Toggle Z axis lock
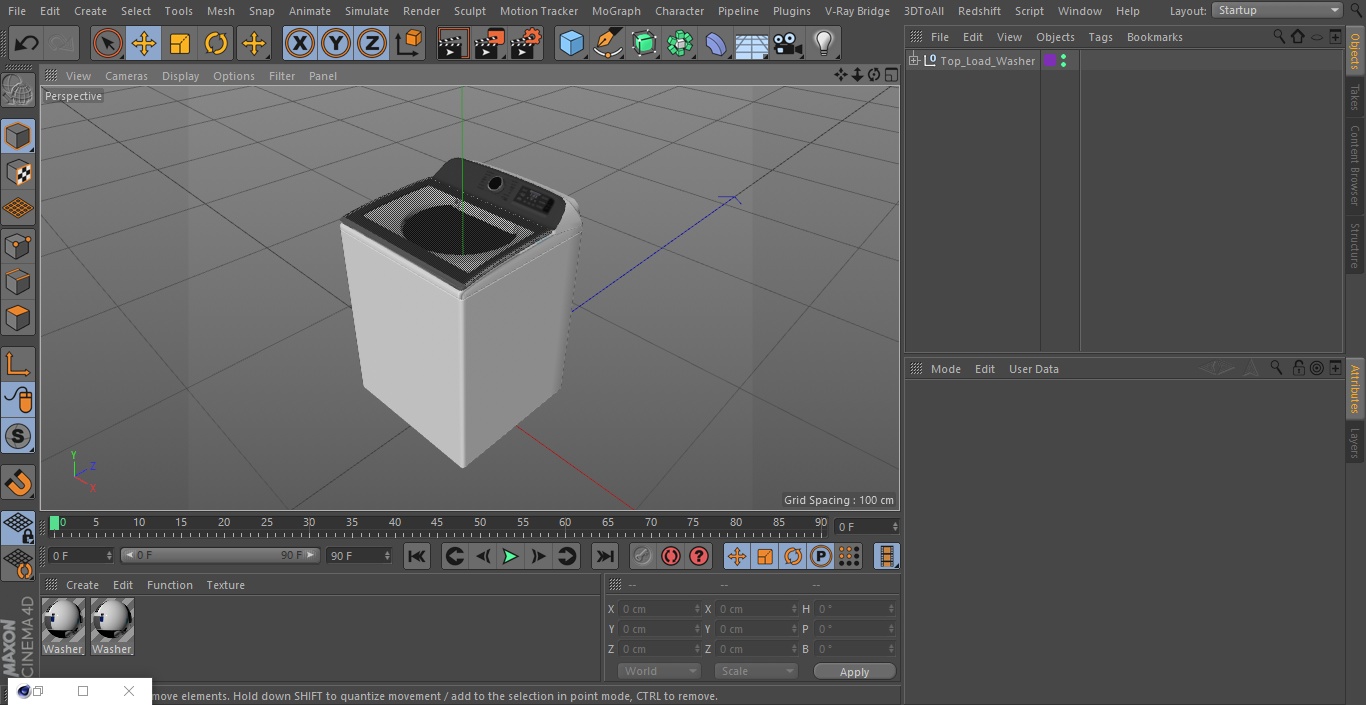The width and height of the screenshot is (1366, 705). click(372, 43)
